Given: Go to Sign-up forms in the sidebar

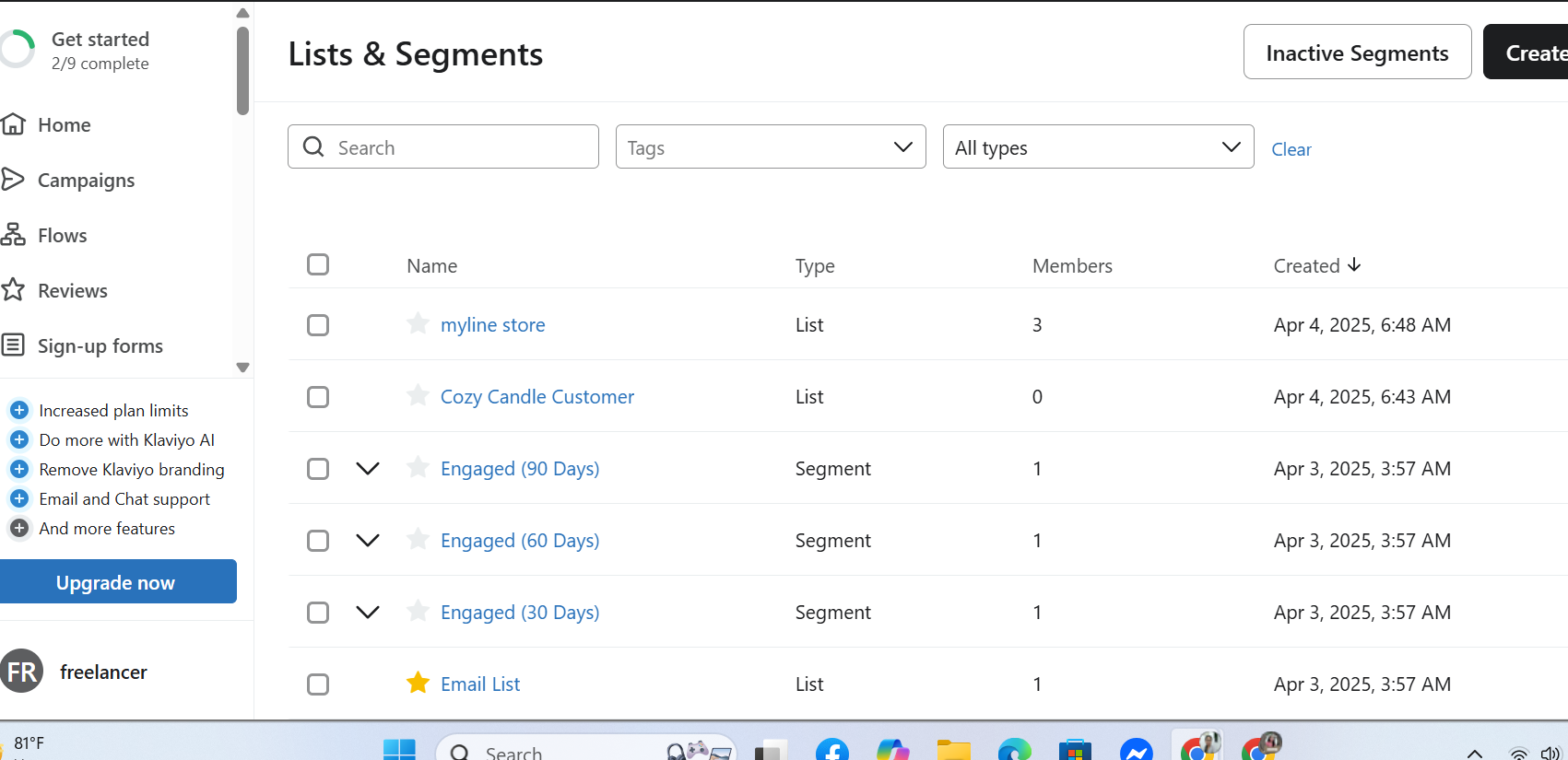Looking at the screenshot, I should tap(100, 346).
